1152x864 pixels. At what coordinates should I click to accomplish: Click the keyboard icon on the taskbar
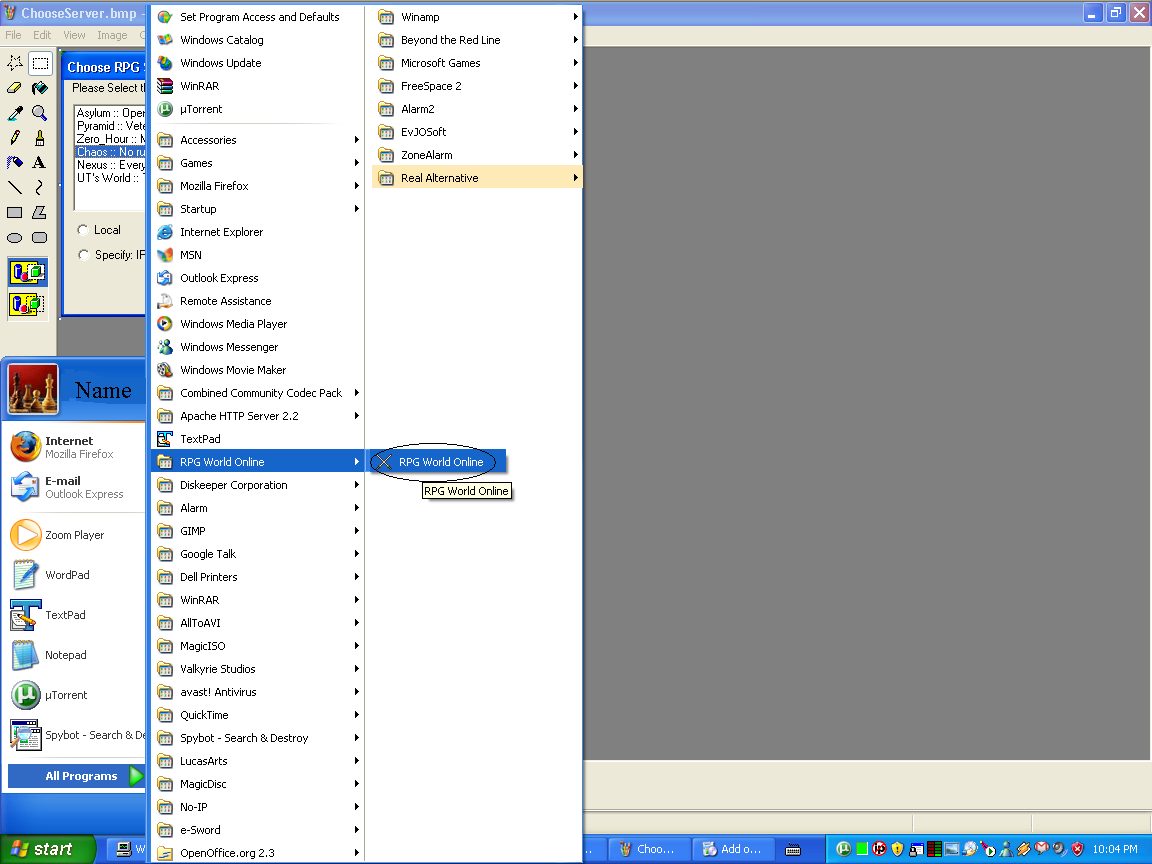793,850
